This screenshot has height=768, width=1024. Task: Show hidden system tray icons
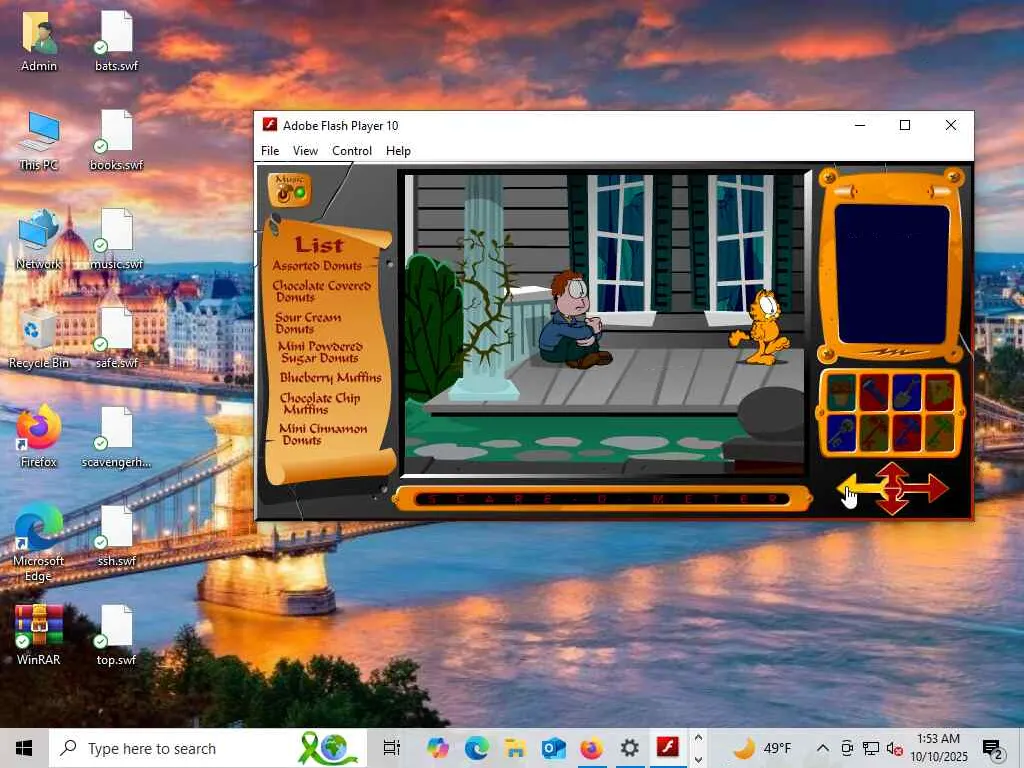coord(823,748)
